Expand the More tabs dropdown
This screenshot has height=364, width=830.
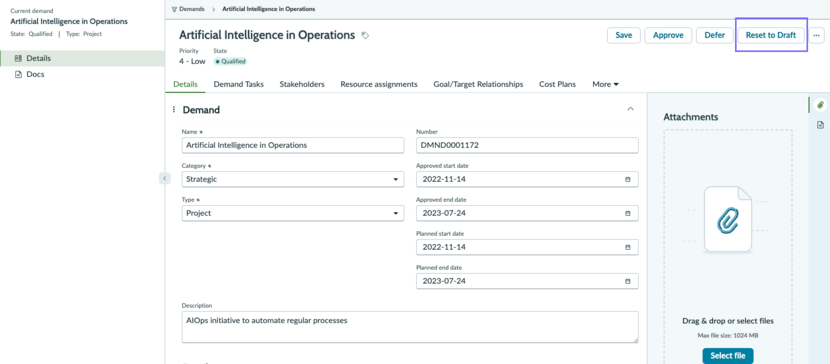click(606, 84)
